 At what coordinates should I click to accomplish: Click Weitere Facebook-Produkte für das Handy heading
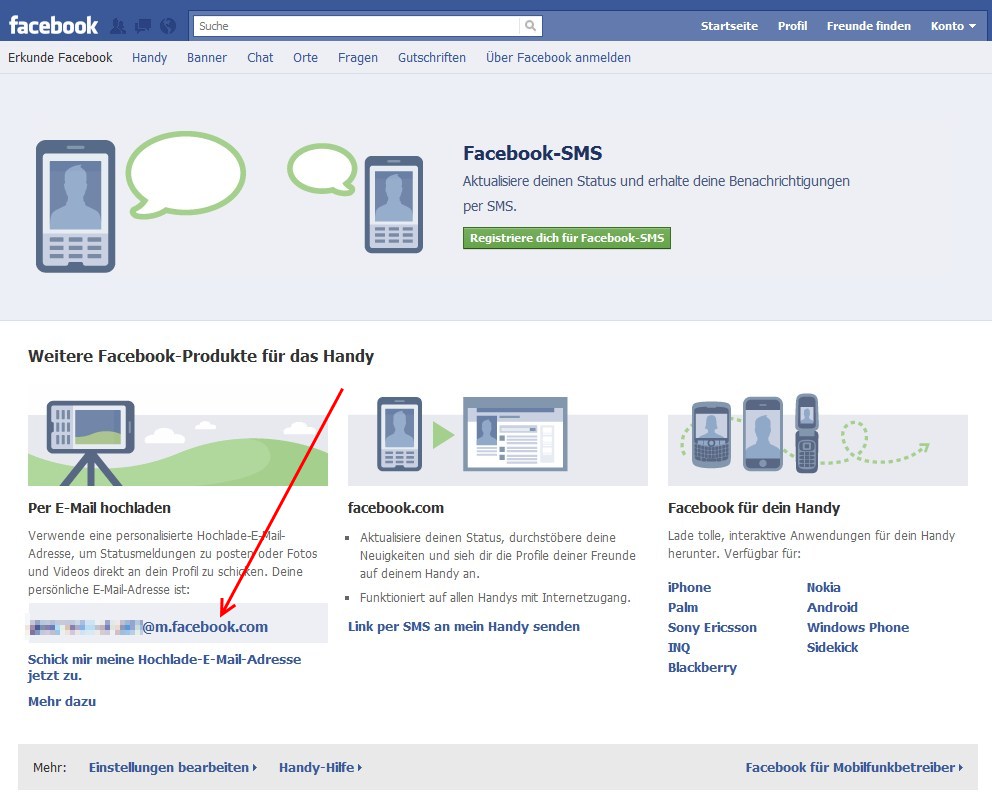click(x=201, y=356)
